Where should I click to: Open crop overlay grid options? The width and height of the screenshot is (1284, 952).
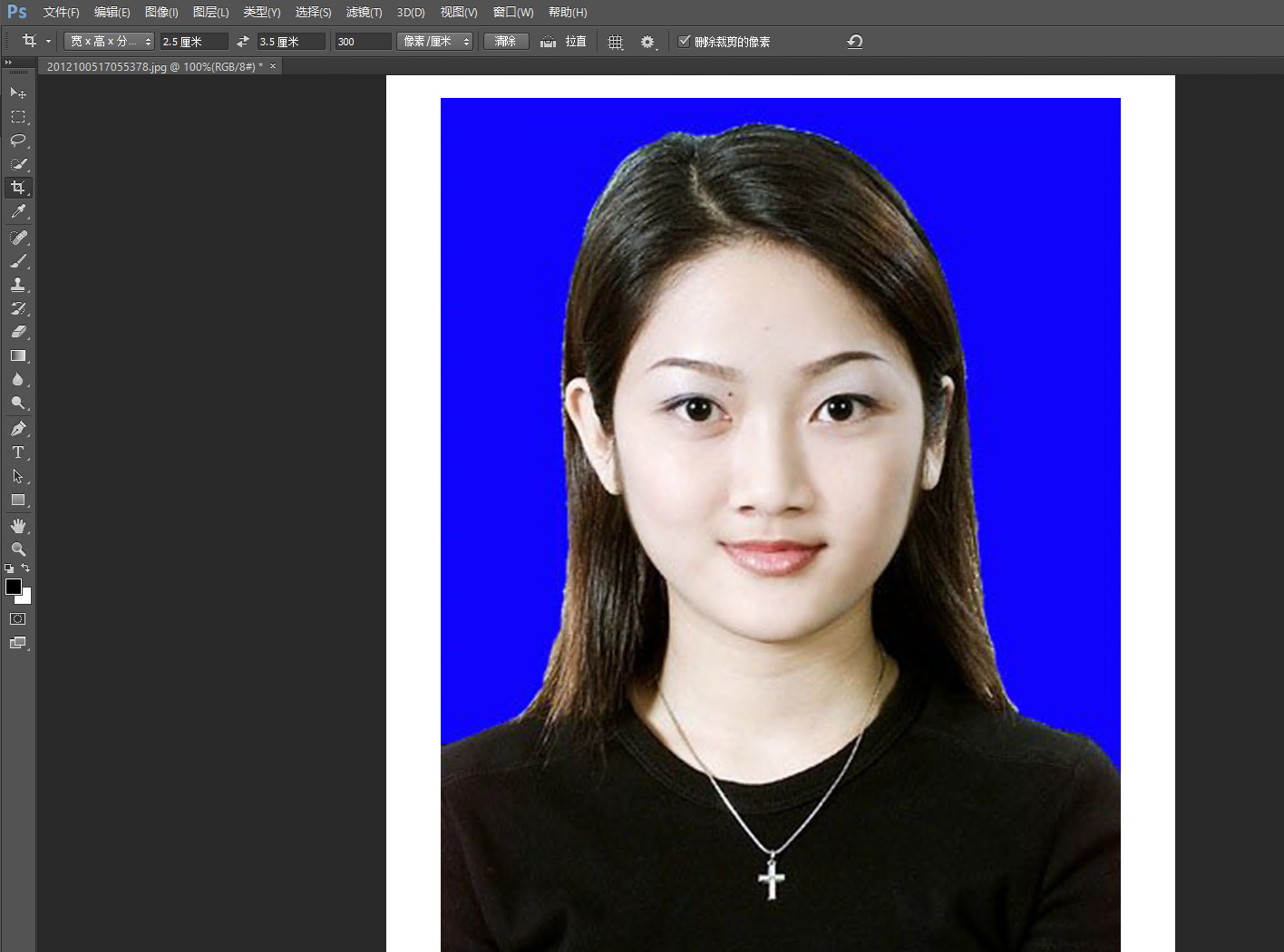[x=615, y=42]
